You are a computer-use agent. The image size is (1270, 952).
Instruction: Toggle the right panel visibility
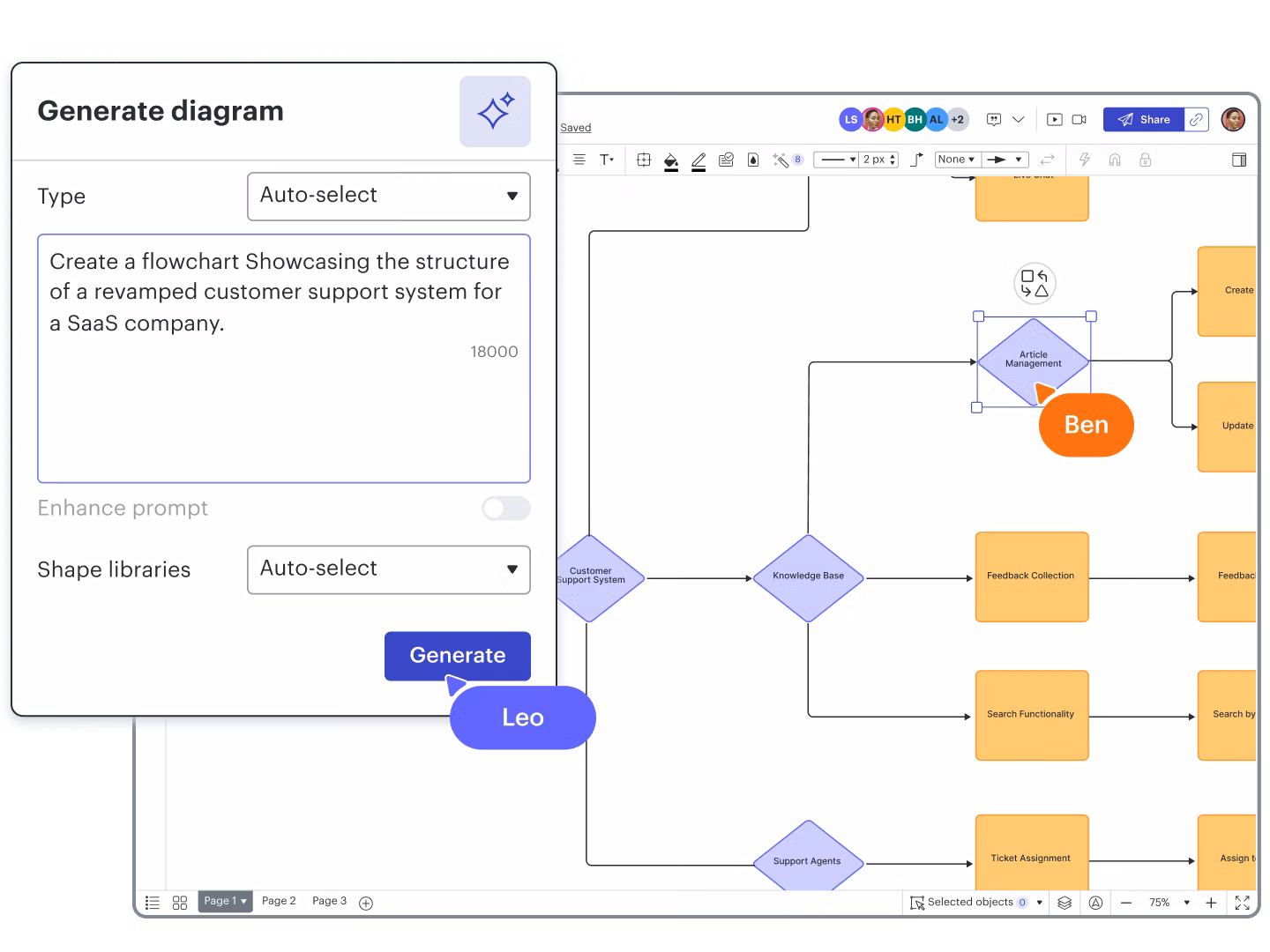click(x=1240, y=160)
